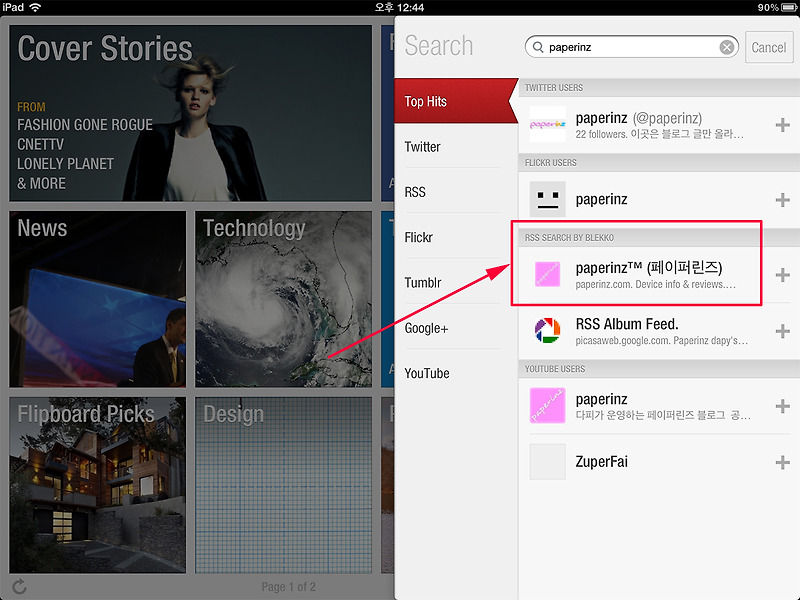Add ZuperFai with plus icon

pos(782,462)
